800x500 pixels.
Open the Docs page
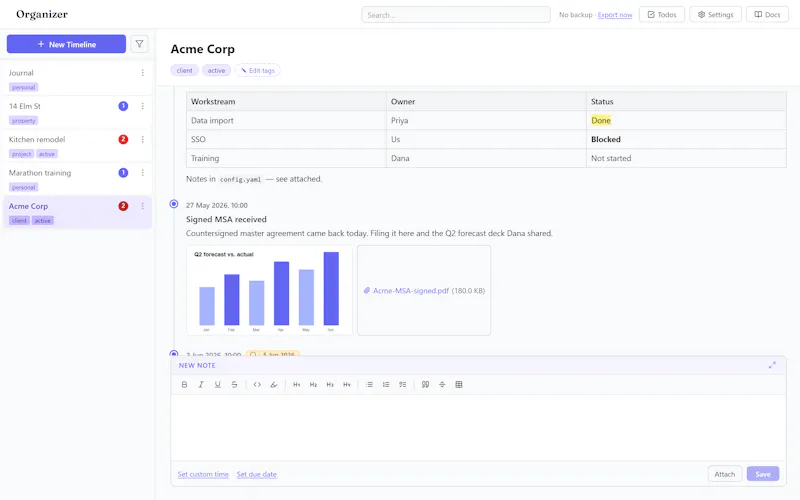click(767, 15)
